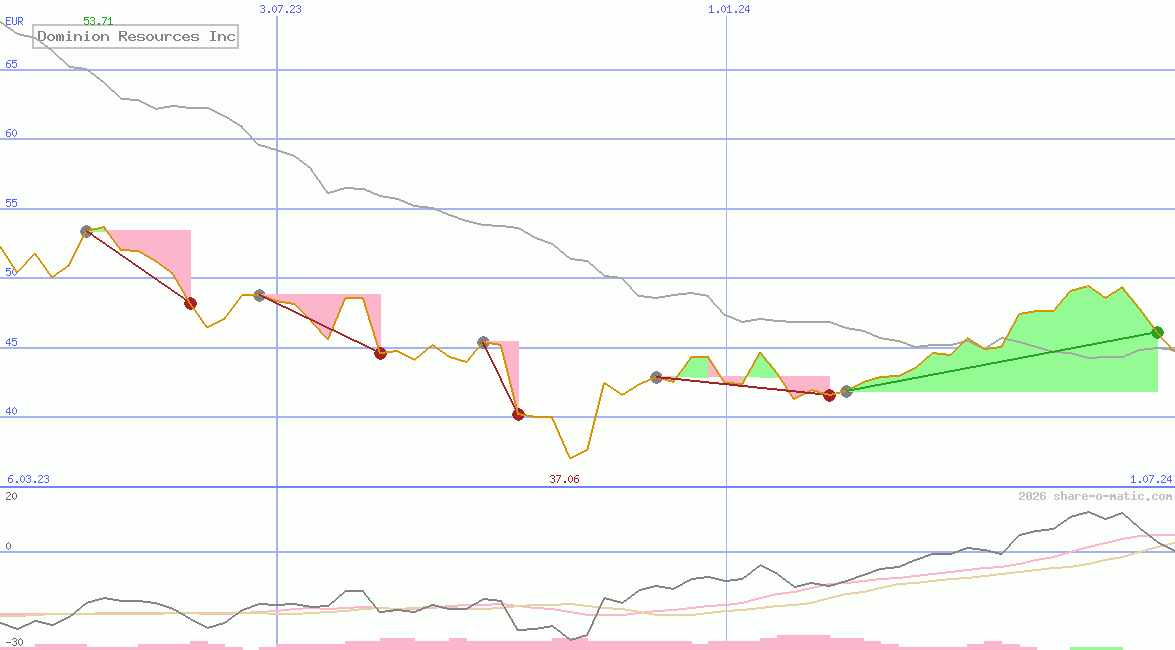This screenshot has height=650, width=1175.
Task: Select the gray circle marker near price 43
Action: (656, 377)
